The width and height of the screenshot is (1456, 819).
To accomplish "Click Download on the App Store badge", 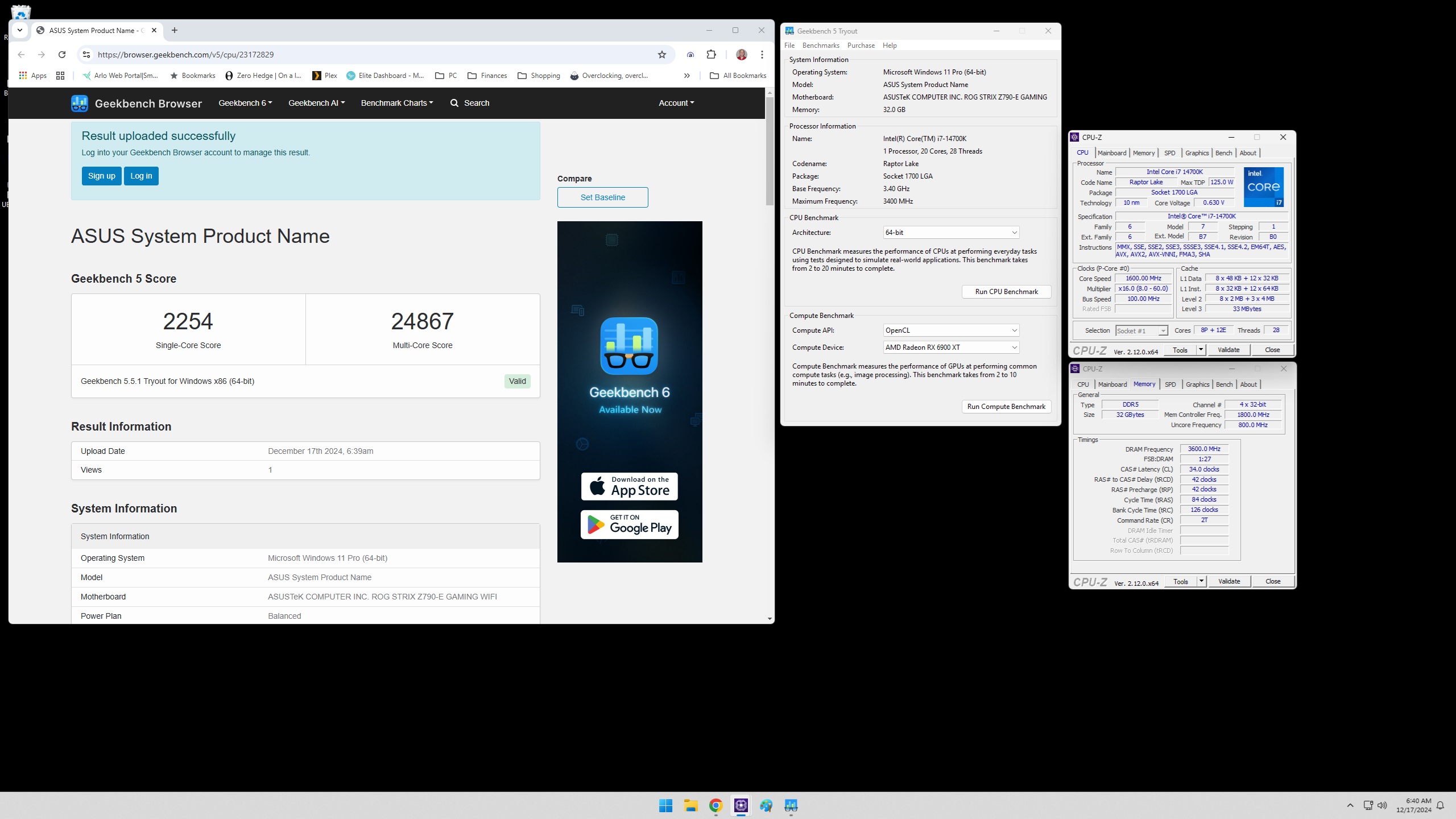I will (x=629, y=487).
